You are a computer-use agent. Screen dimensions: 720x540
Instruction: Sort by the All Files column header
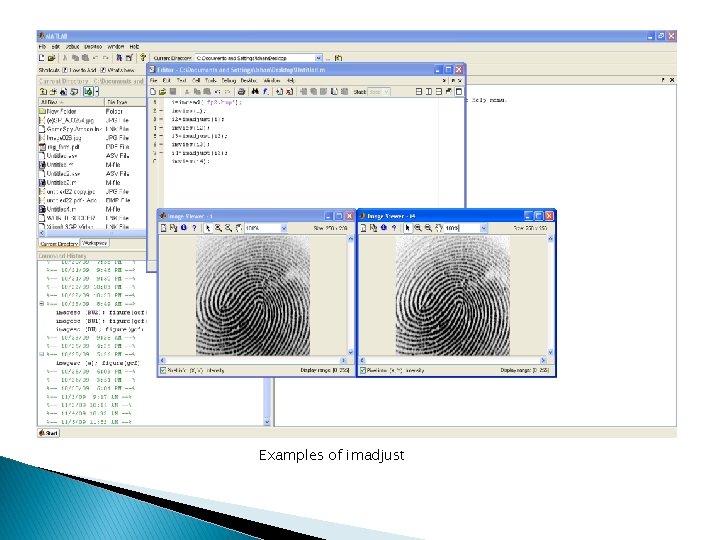pyautogui.click(x=72, y=102)
